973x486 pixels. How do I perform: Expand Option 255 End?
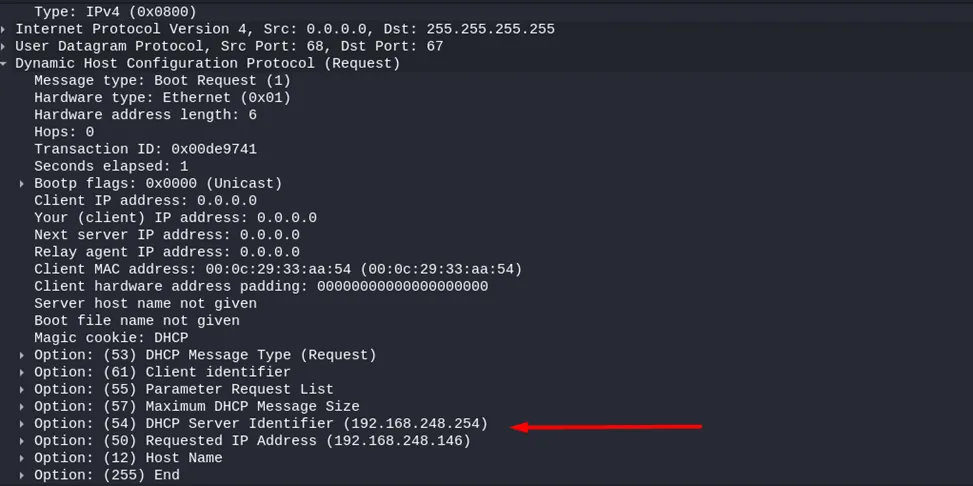coord(22,475)
